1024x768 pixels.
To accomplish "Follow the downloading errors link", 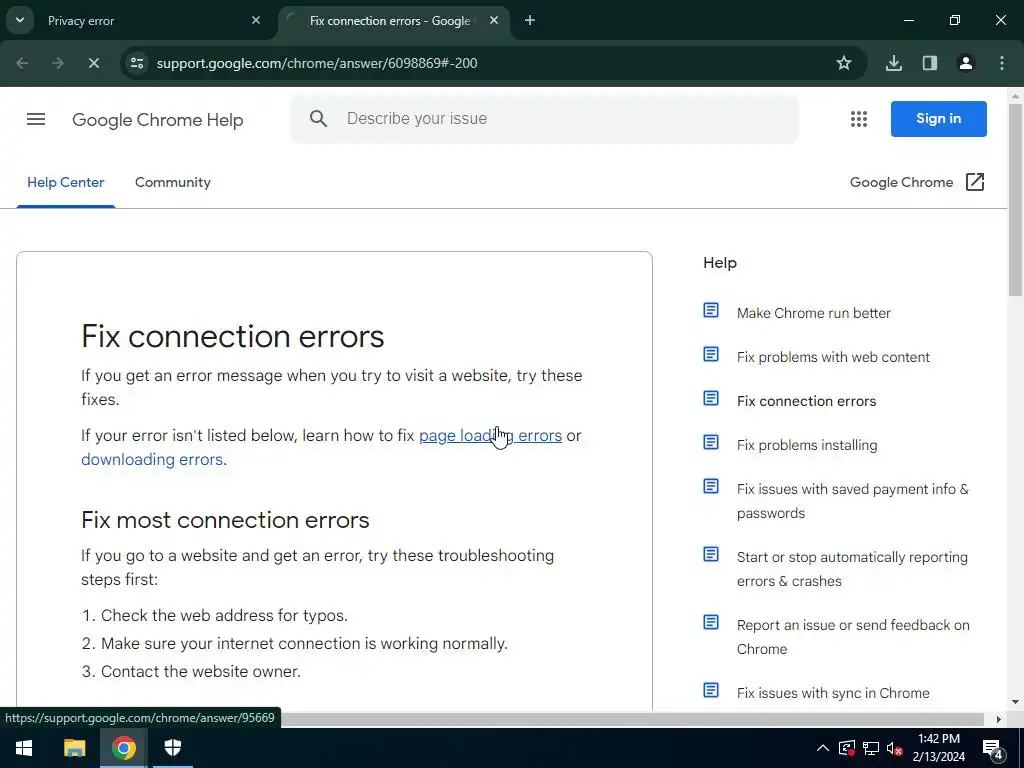I will click(x=152, y=460).
